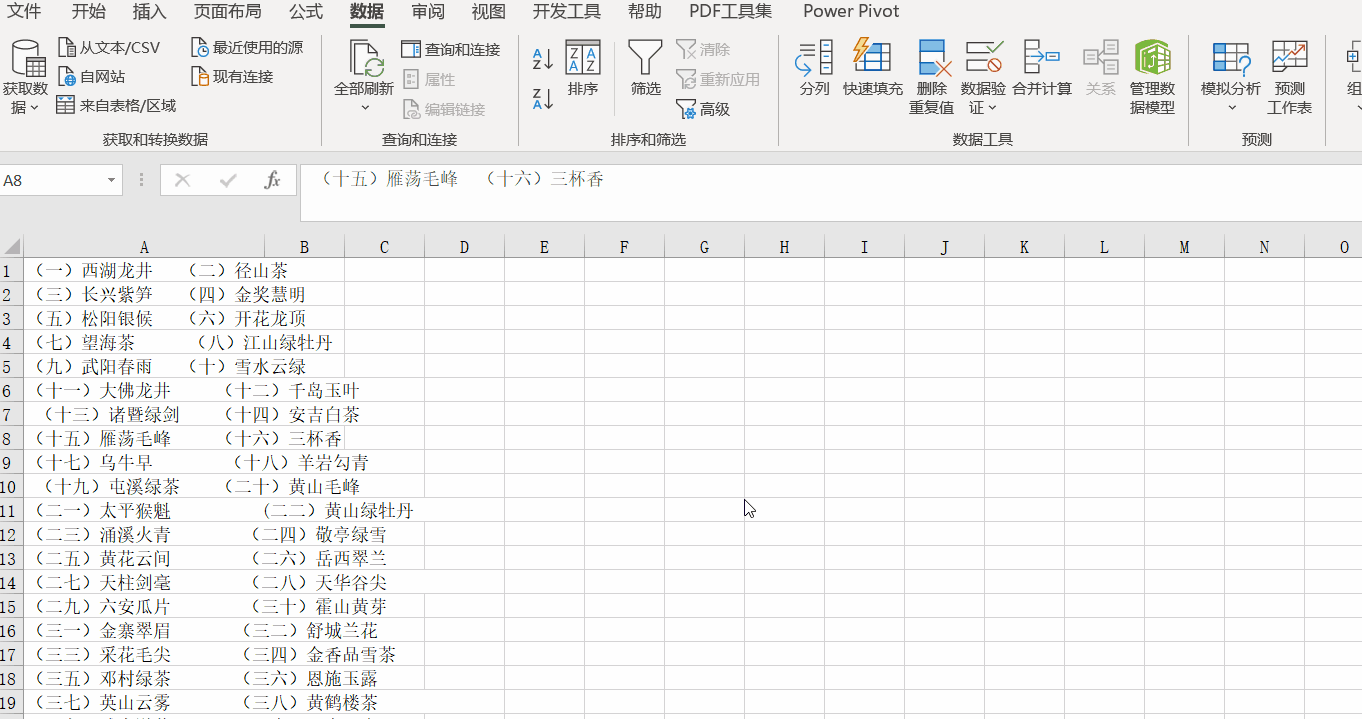Image resolution: width=1362 pixels, height=719 pixels.
Task: Sort Z to A with descending icon
Action: [x=540, y=98]
